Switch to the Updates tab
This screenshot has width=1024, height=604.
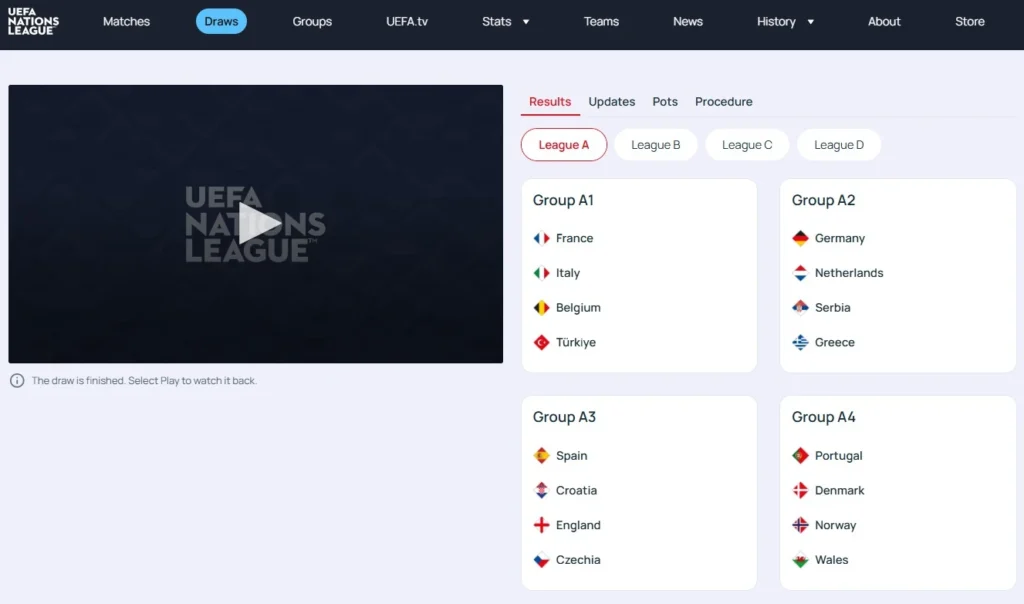tap(611, 102)
